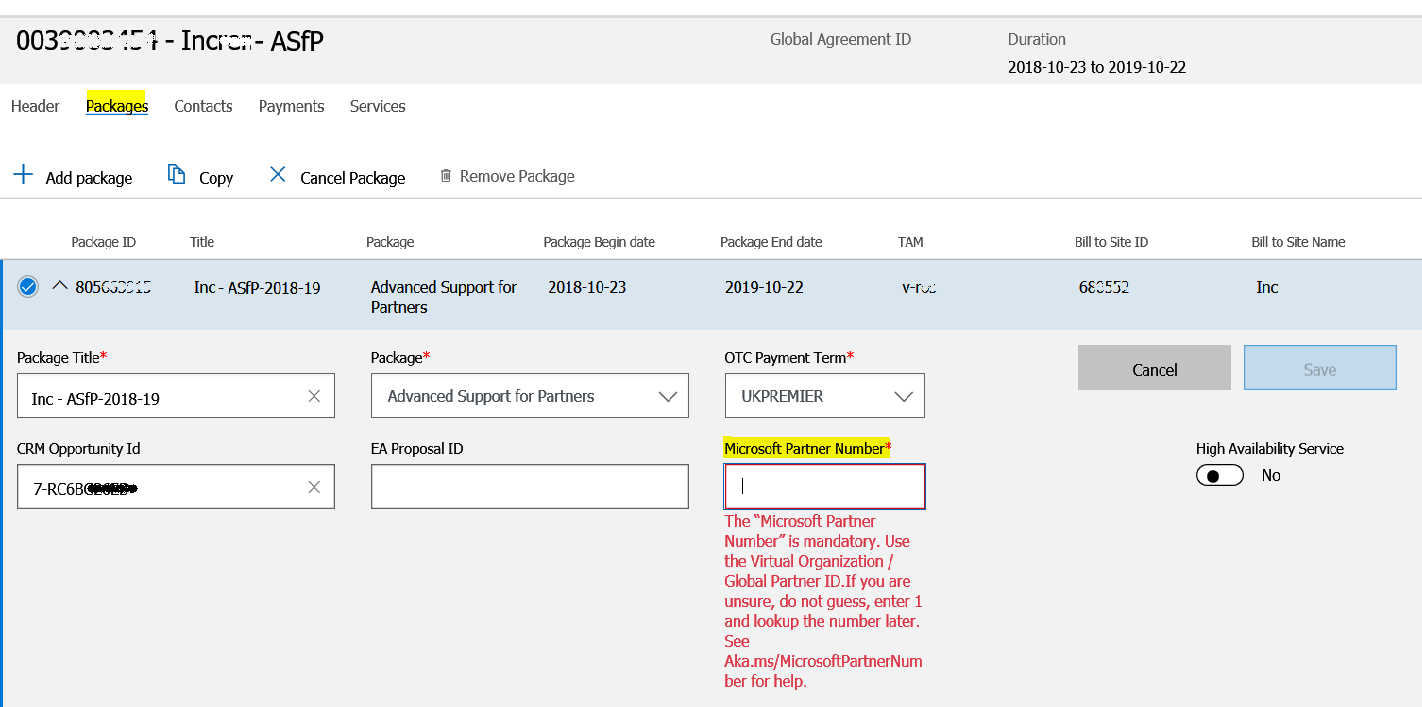This screenshot has width=1422, height=707.
Task: Clear the CRM Opportunity Id with X
Action: (314, 487)
